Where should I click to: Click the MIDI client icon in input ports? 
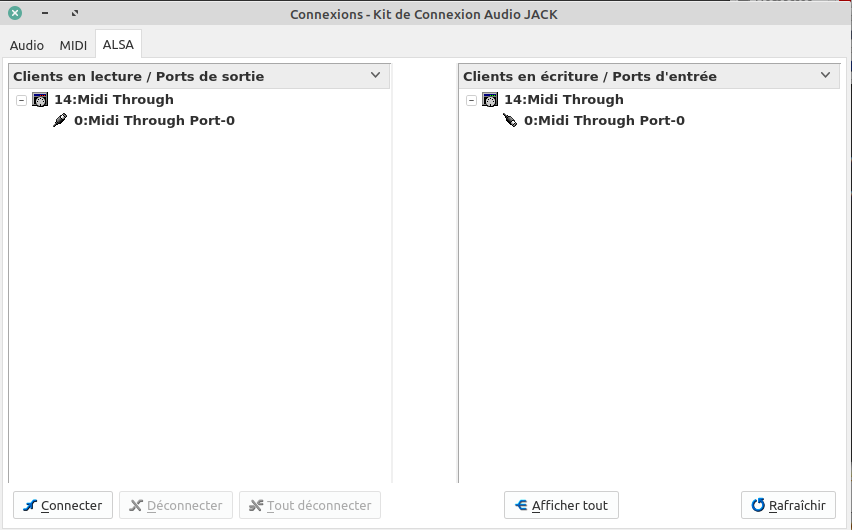point(490,100)
